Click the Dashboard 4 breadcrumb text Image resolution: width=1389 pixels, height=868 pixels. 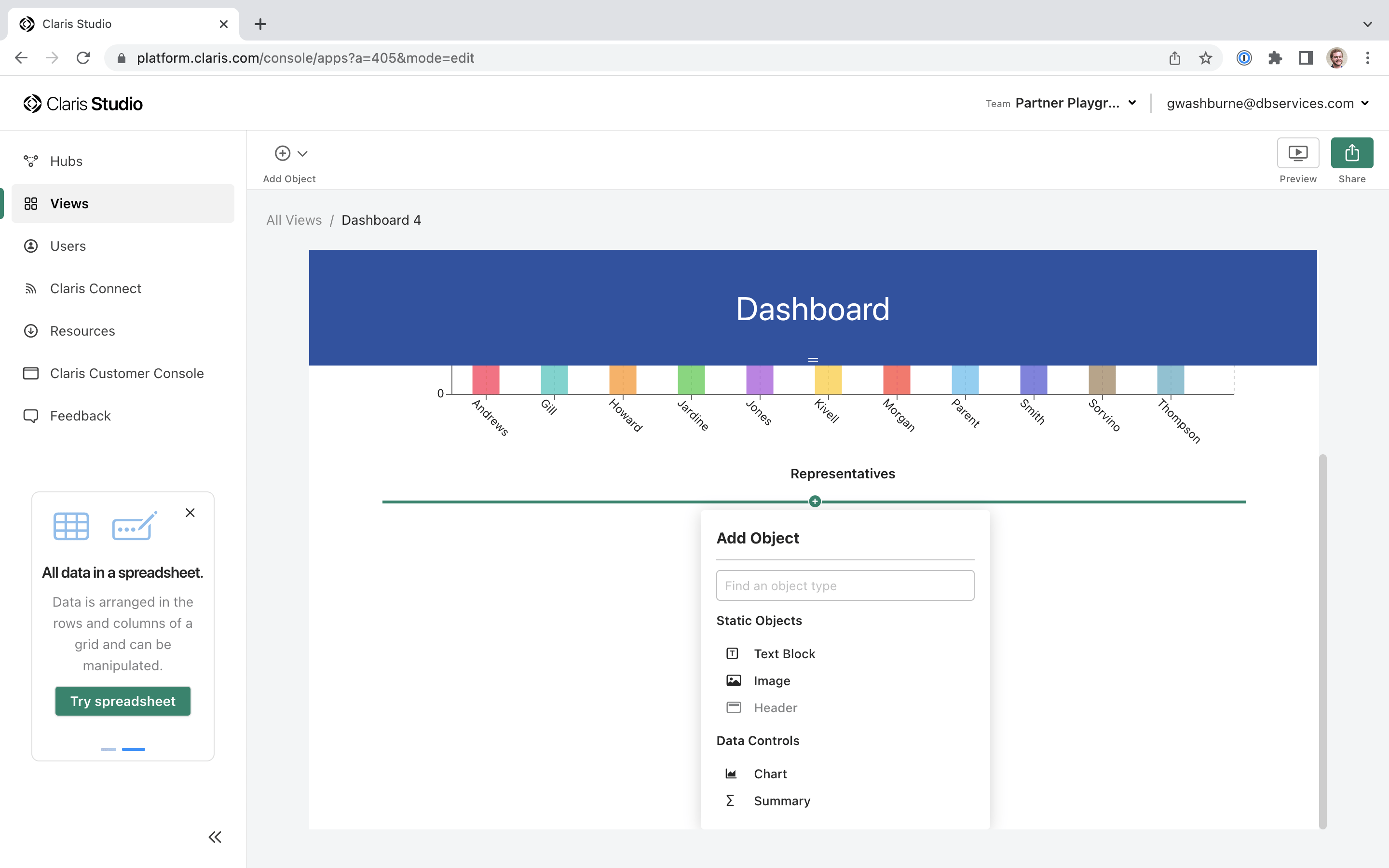[x=381, y=220]
